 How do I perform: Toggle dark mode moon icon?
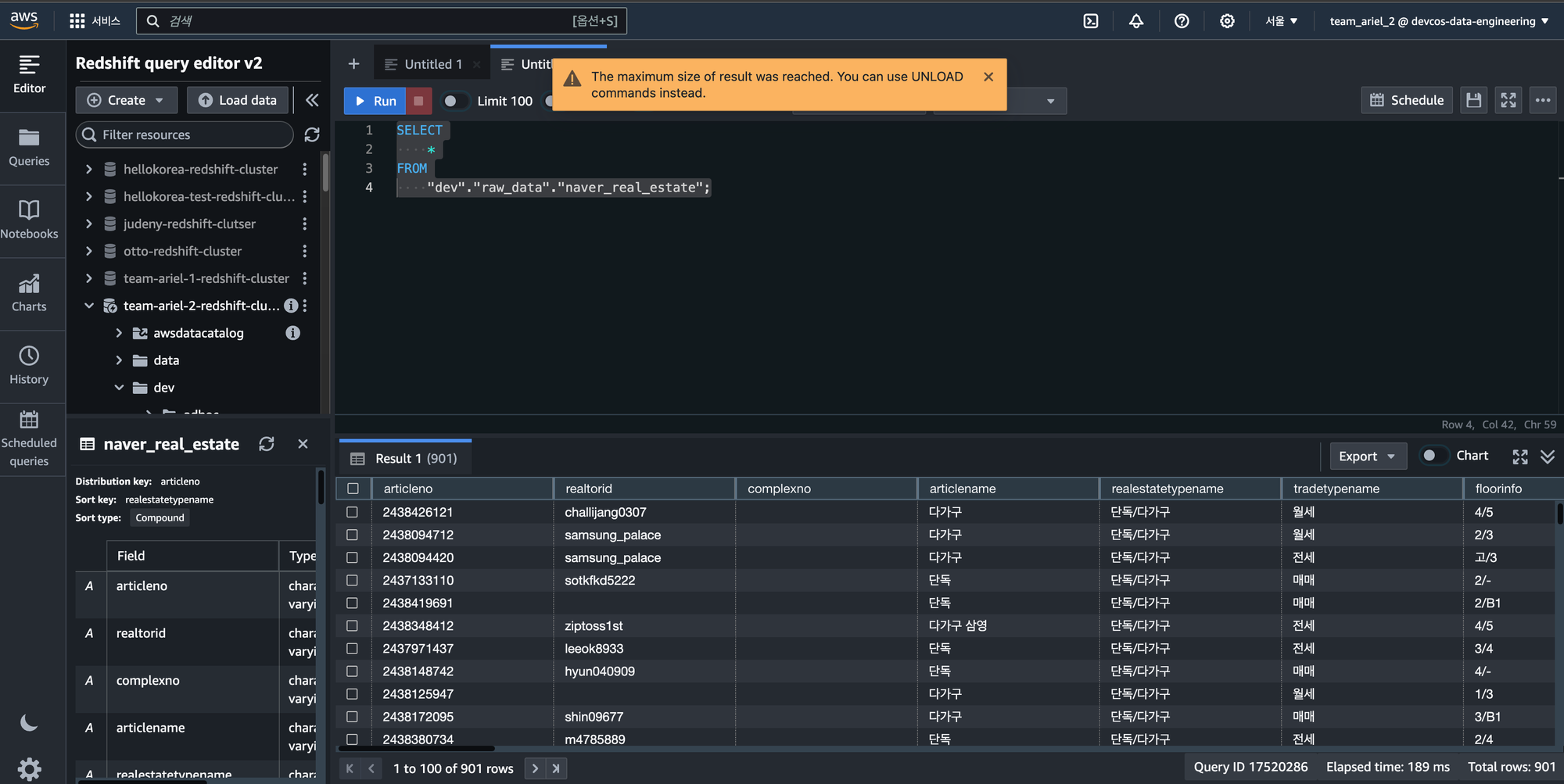point(29,723)
